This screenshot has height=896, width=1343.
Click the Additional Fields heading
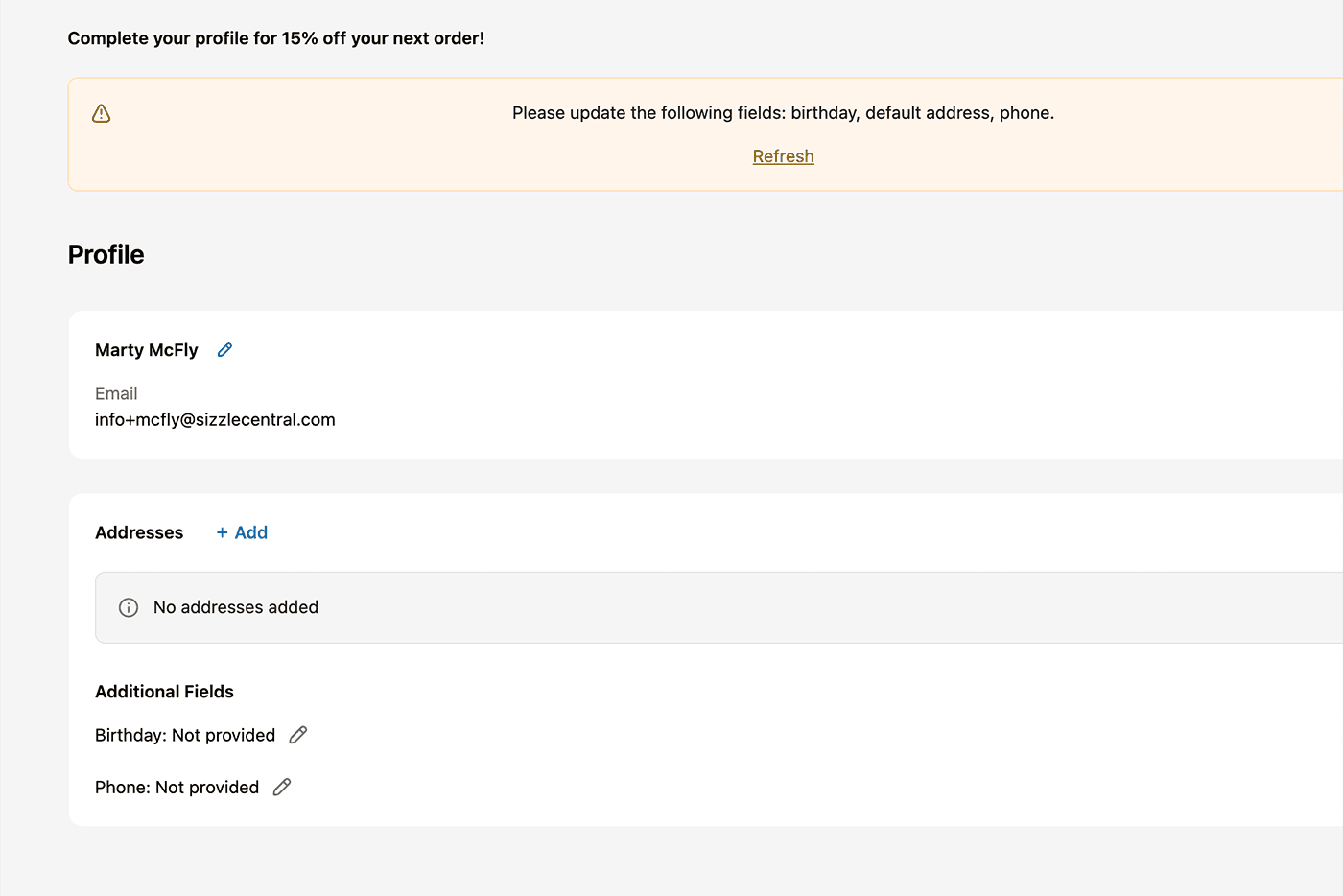[x=164, y=692]
